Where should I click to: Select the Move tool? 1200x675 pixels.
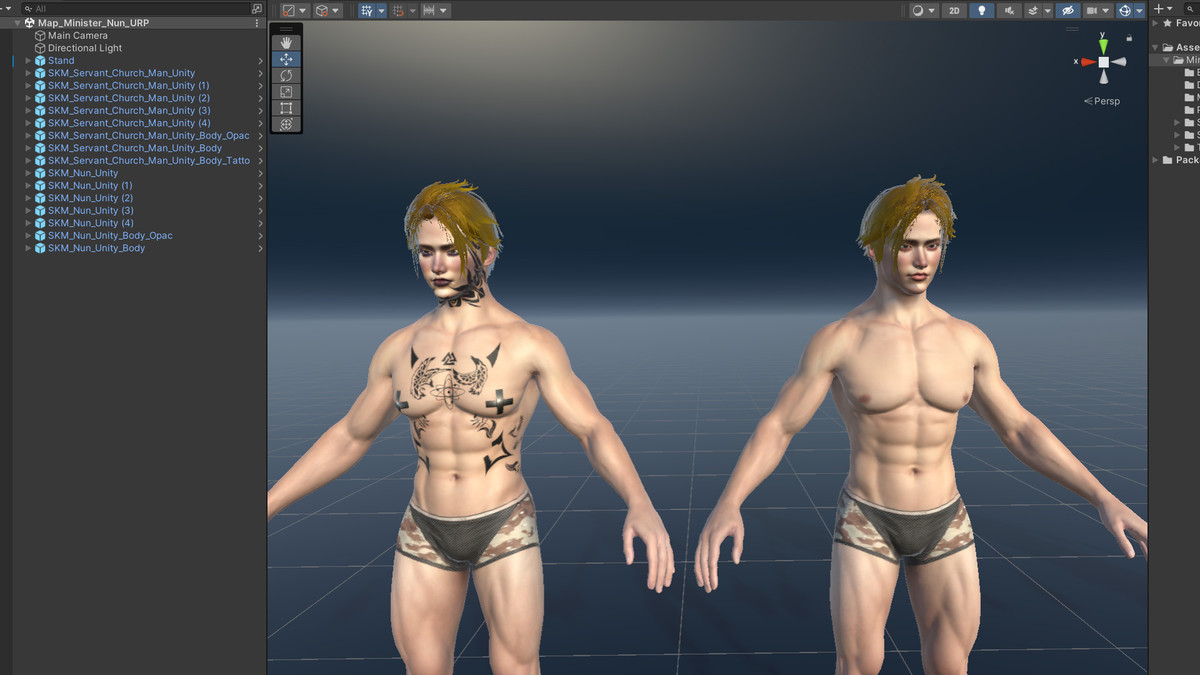point(286,59)
